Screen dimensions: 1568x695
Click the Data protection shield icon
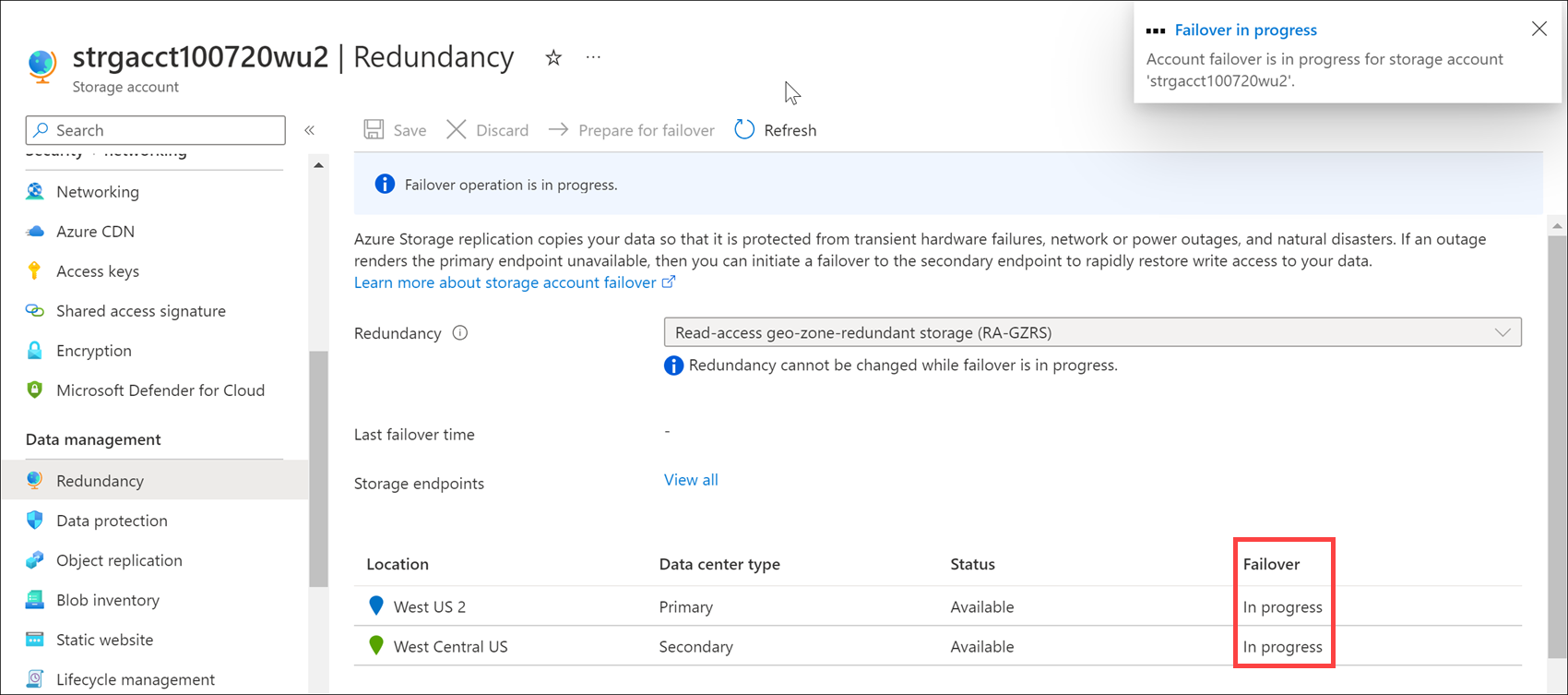(34, 521)
